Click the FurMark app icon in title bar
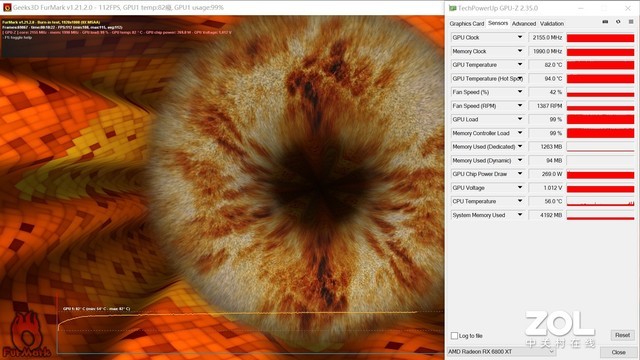The height and width of the screenshot is (360, 640). [x=7, y=7]
